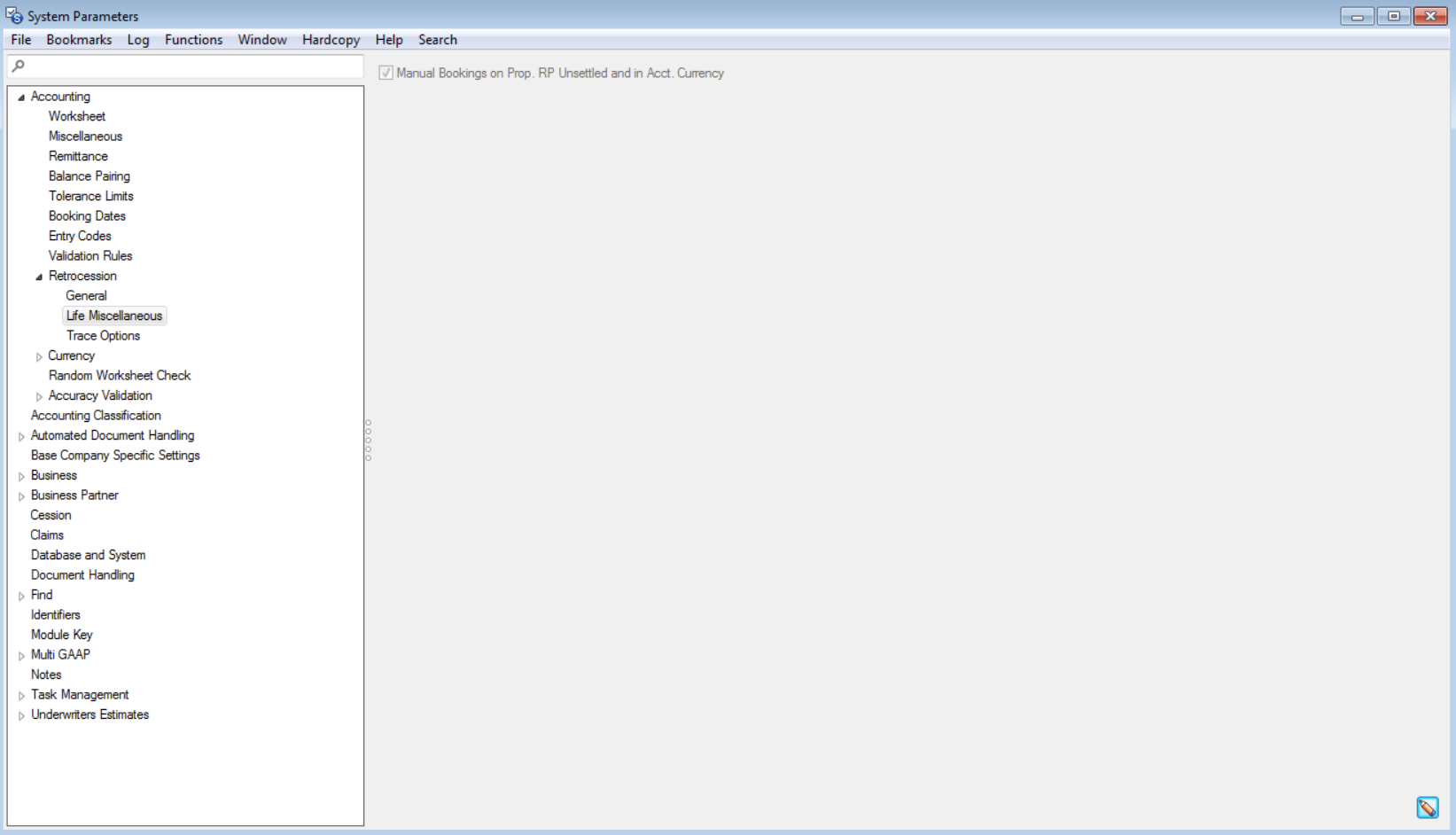
Task: Expand the Multi GAAP node
Action: [21, 655]
